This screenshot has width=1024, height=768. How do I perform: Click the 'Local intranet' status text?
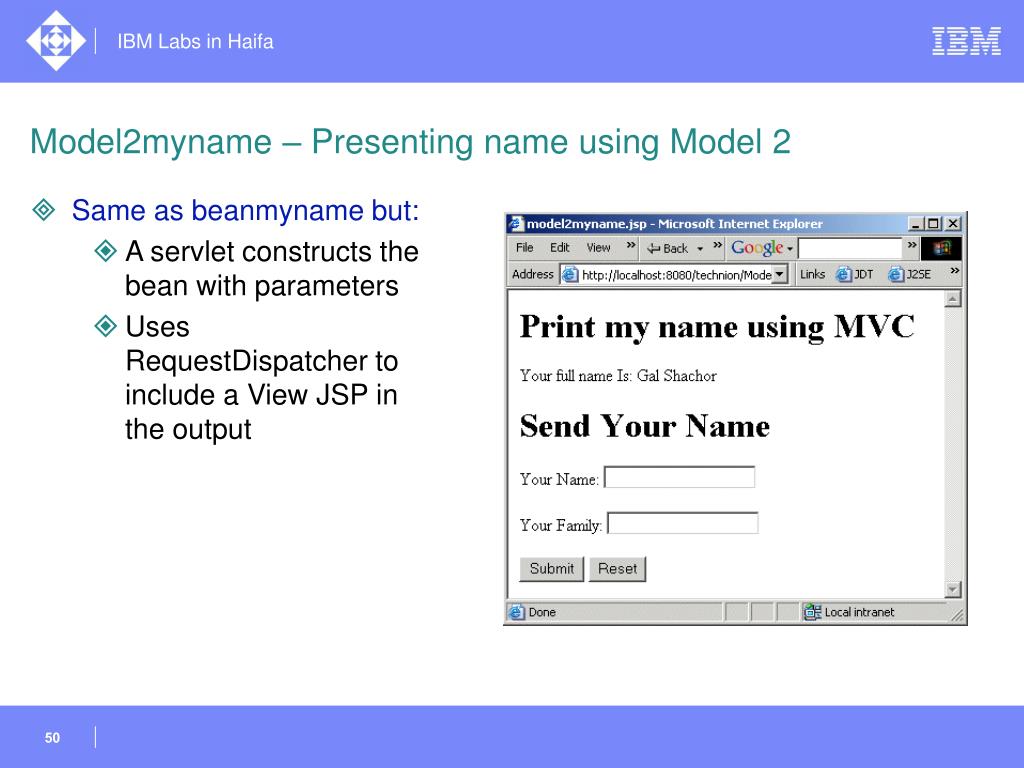pyautogui.click(x=859, y=612)
